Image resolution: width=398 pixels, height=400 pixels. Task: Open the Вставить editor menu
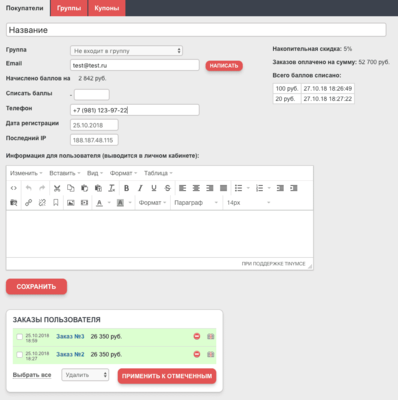[65, 173]
